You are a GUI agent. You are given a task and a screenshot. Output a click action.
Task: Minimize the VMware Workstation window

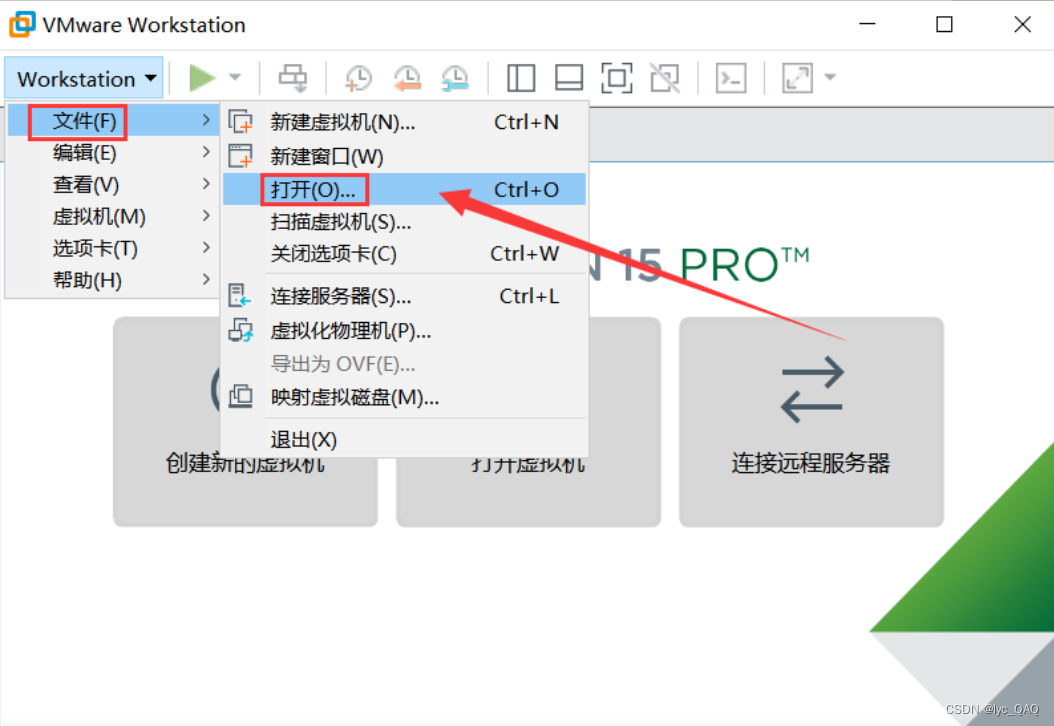pyautogui.click(x=868, y=24)
